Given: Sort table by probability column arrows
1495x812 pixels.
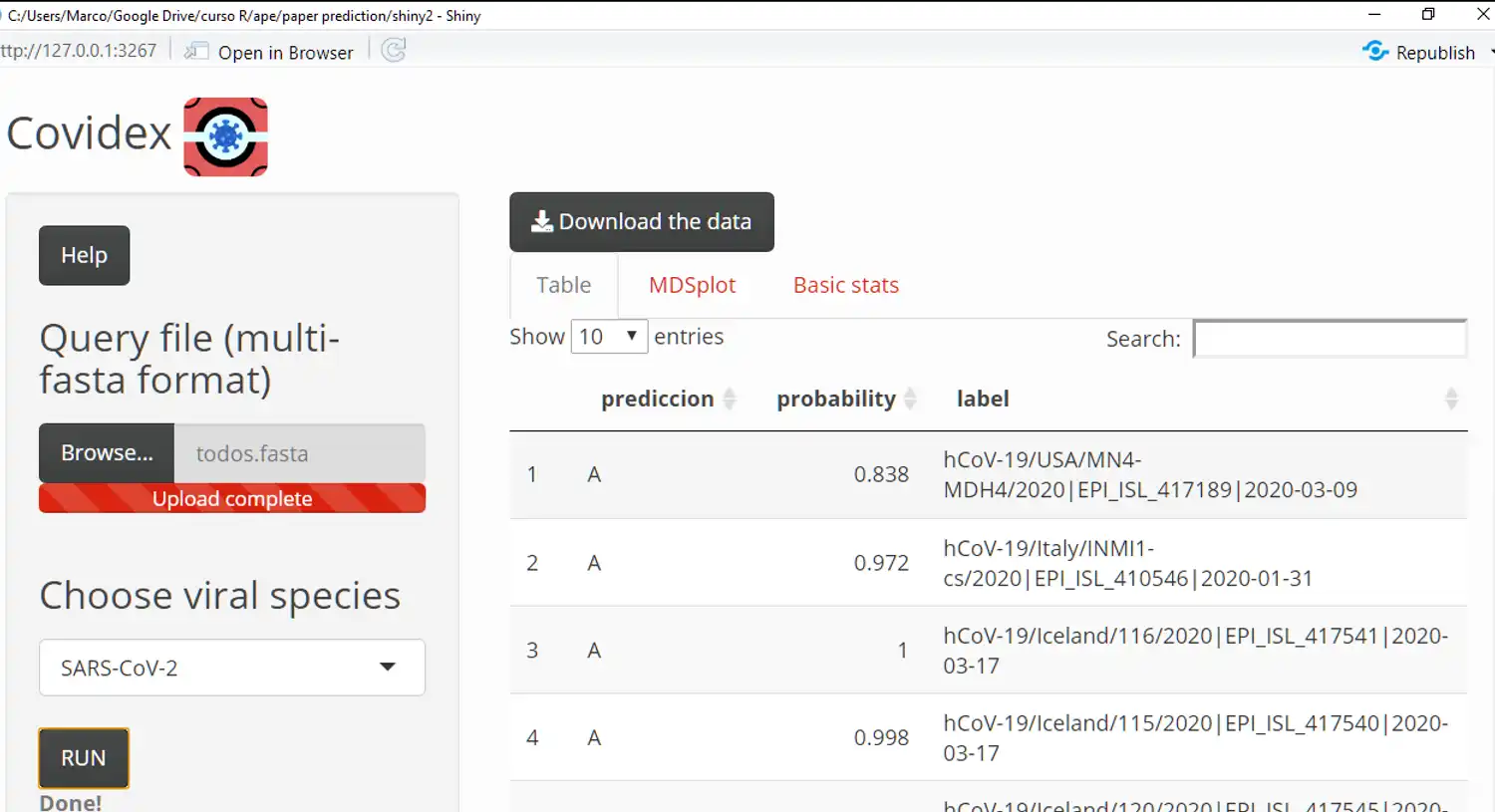Looking at the screenshot, I should tap(910, 399).
